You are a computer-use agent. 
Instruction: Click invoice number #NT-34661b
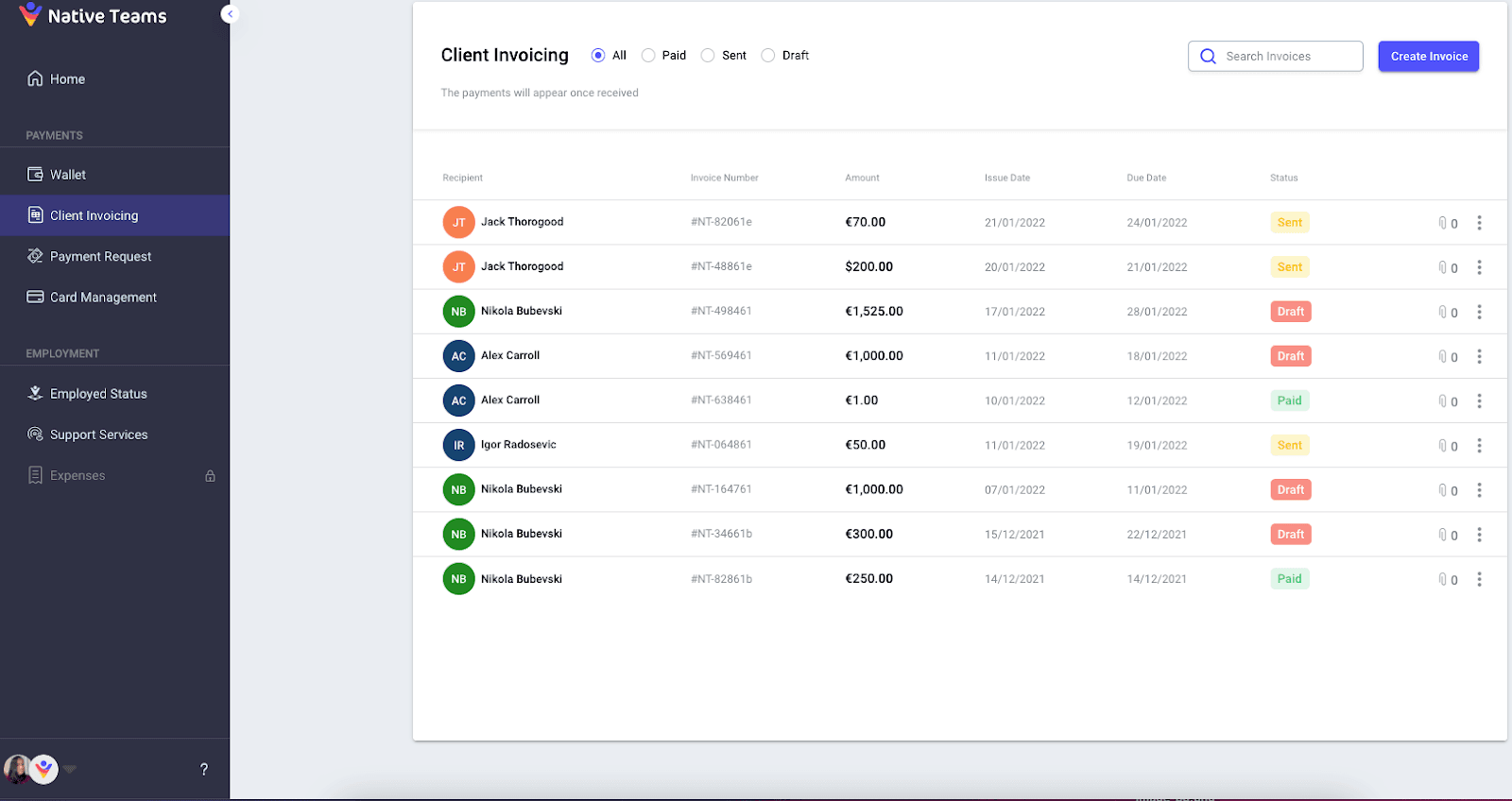(721, 534)
